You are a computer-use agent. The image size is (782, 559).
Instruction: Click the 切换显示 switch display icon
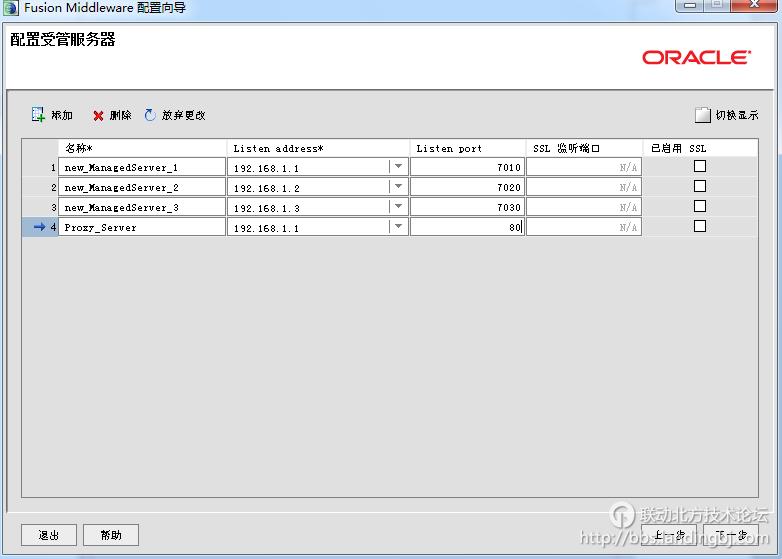(x=703, y=115)
